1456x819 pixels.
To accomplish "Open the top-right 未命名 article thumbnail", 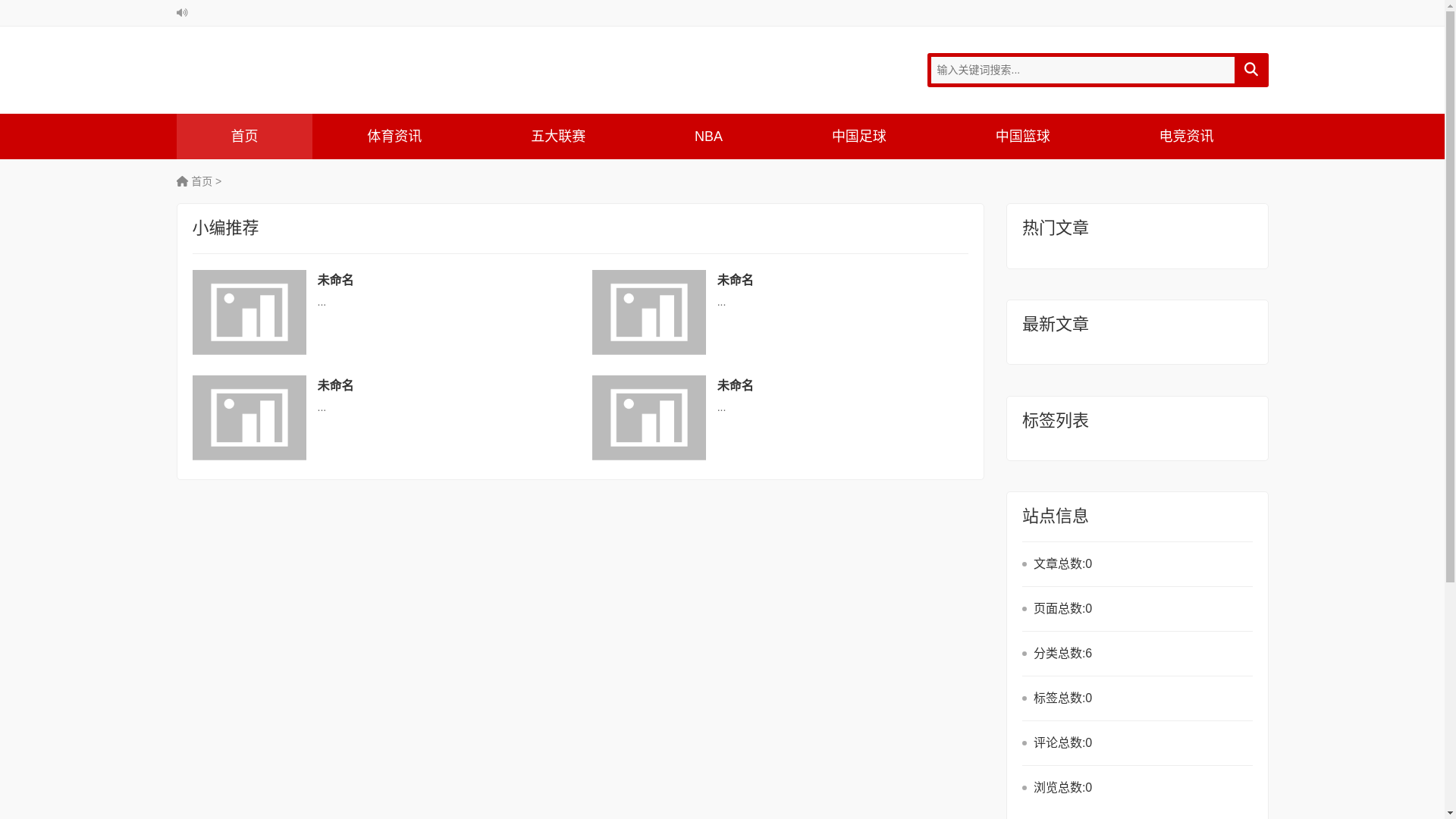I will (x=649, y=312).
